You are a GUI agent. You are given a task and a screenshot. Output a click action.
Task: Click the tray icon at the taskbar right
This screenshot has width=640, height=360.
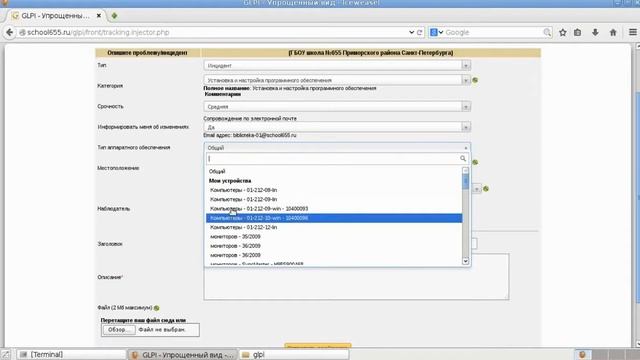pyautogui.click(x=582, y=355)
